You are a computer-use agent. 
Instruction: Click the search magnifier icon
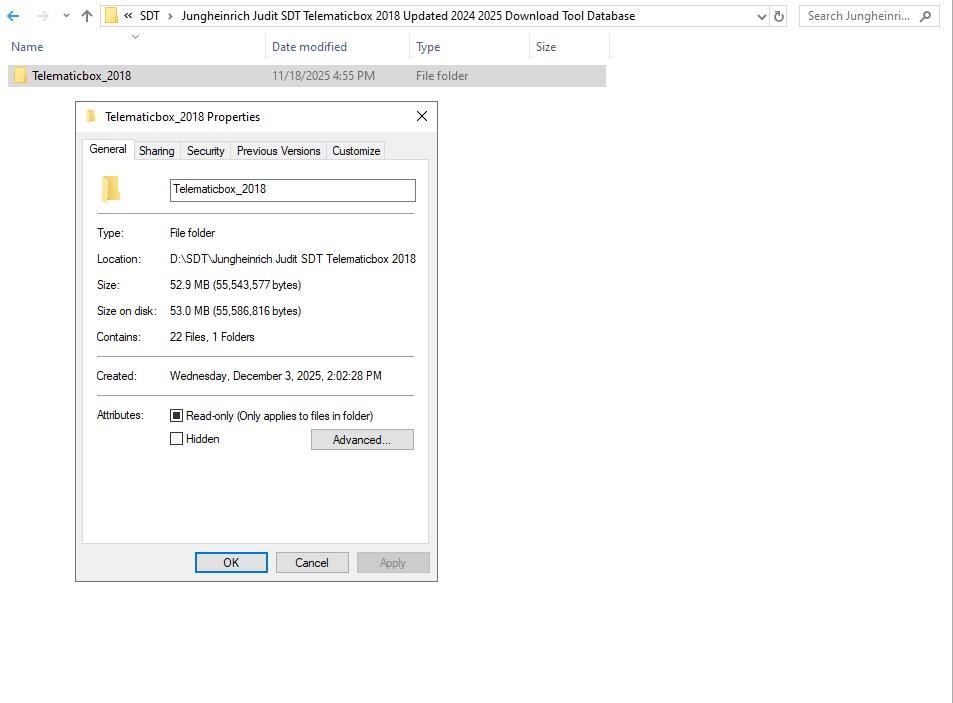point(923,16)
